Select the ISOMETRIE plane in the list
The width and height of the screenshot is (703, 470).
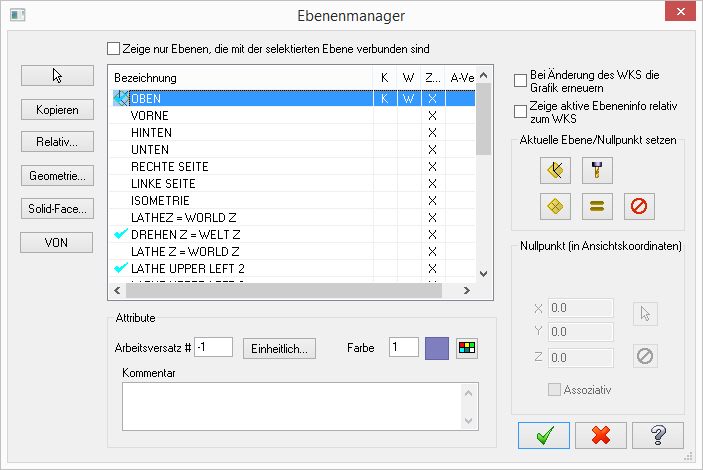[x=160, y=200]
